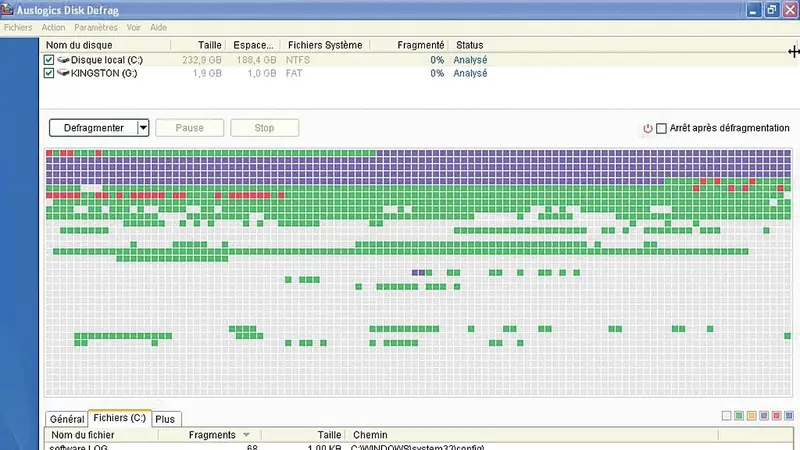This screenshot has width=800, height=450.
Task: Click the Disque local (C:) drive icon
Action: point(63,60)
